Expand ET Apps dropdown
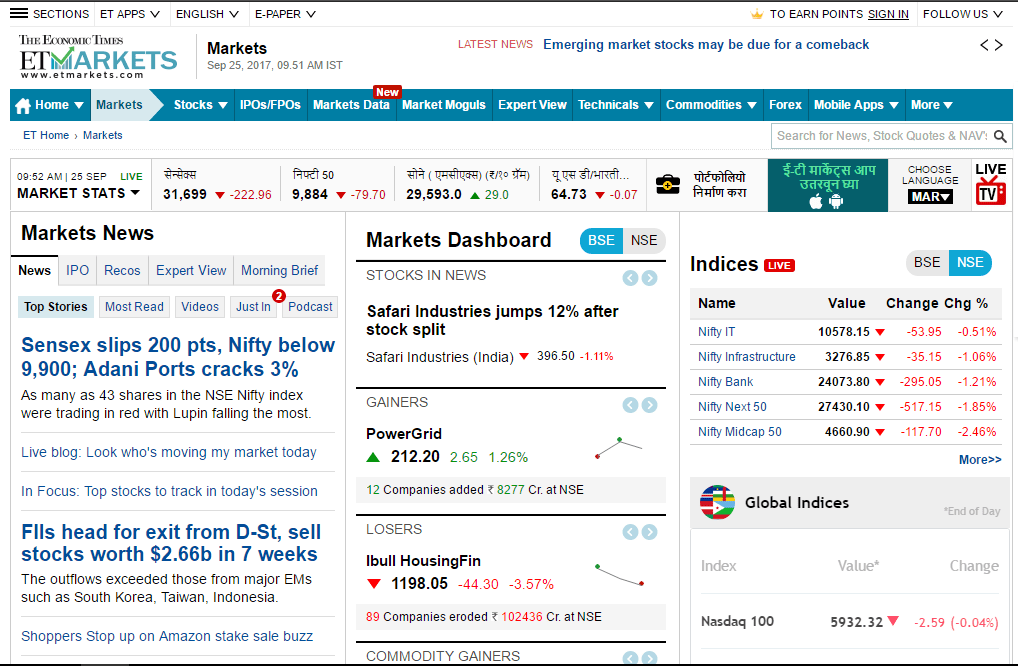 130,14
